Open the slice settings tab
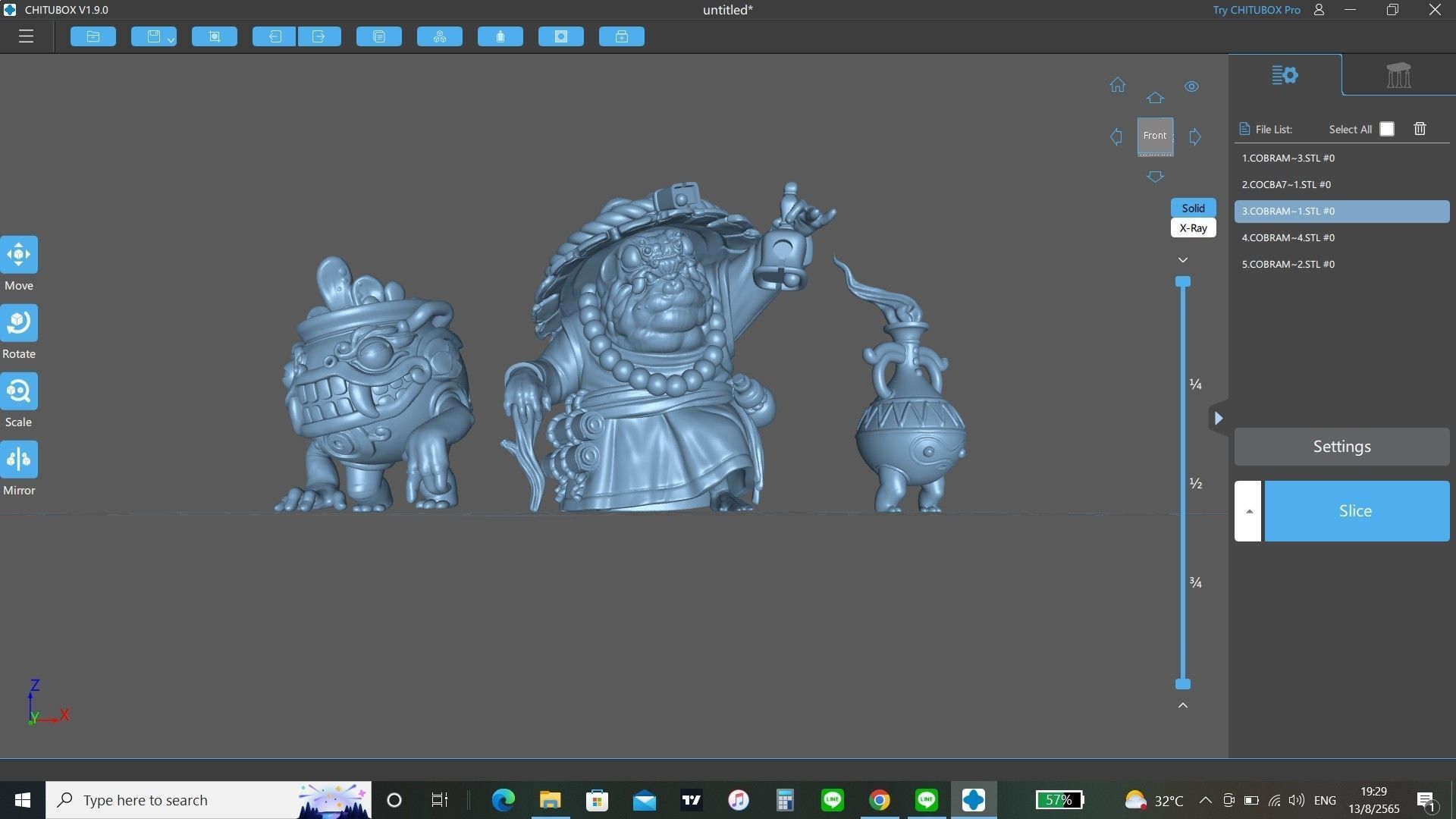Screen dimensions: 1456x819 1285,75
